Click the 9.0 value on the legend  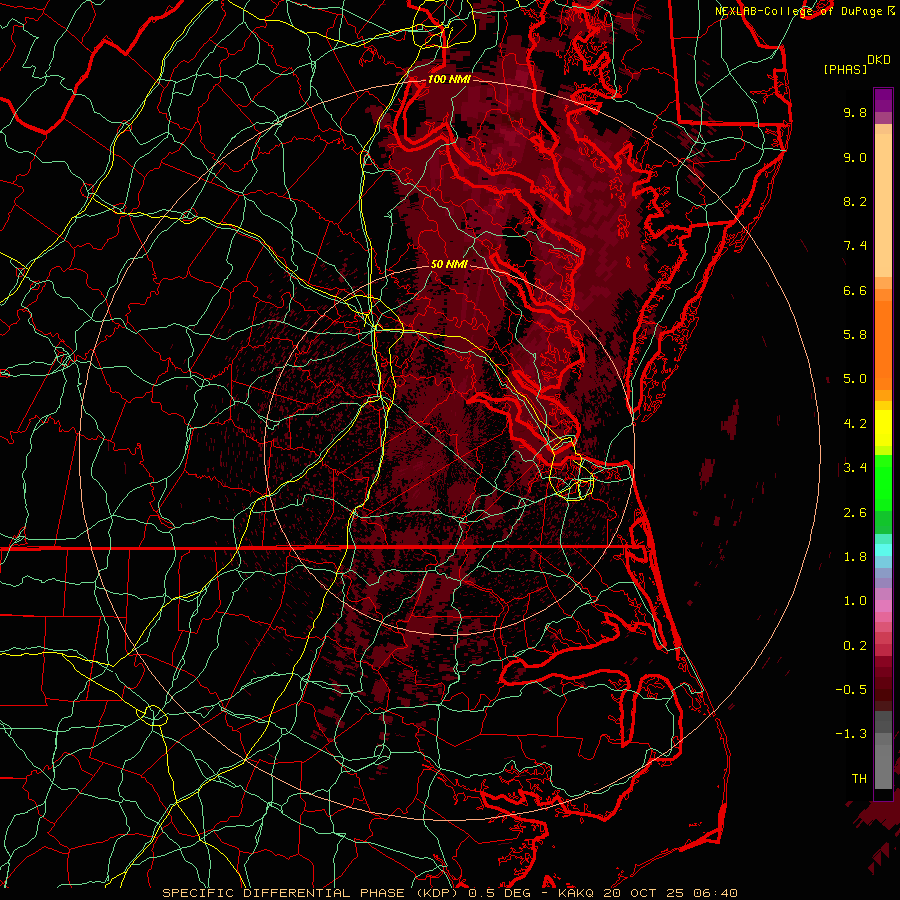[x=855, y=157]
